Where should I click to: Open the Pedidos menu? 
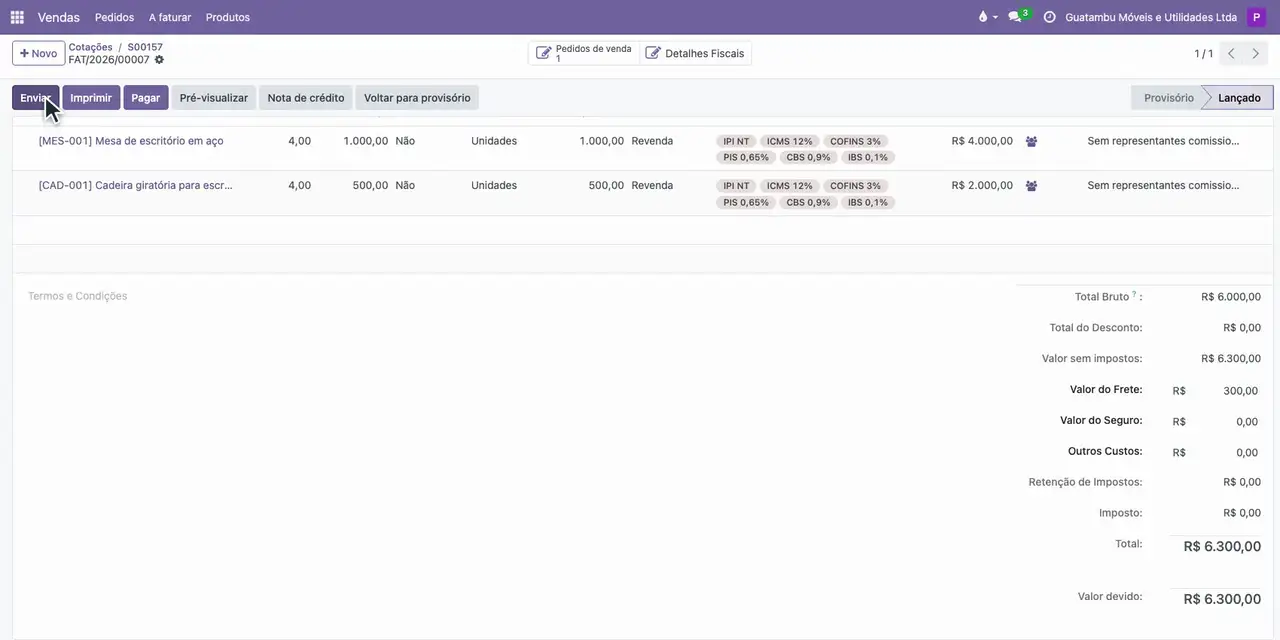tap(114, 17)
